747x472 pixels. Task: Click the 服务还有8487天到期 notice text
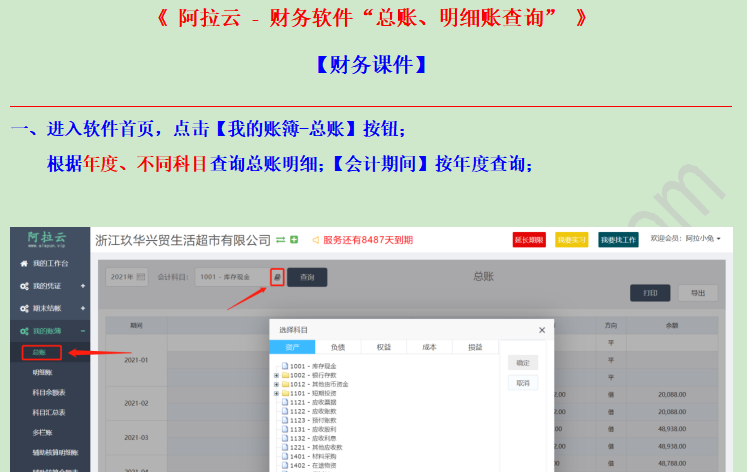[x=368, y=240]
